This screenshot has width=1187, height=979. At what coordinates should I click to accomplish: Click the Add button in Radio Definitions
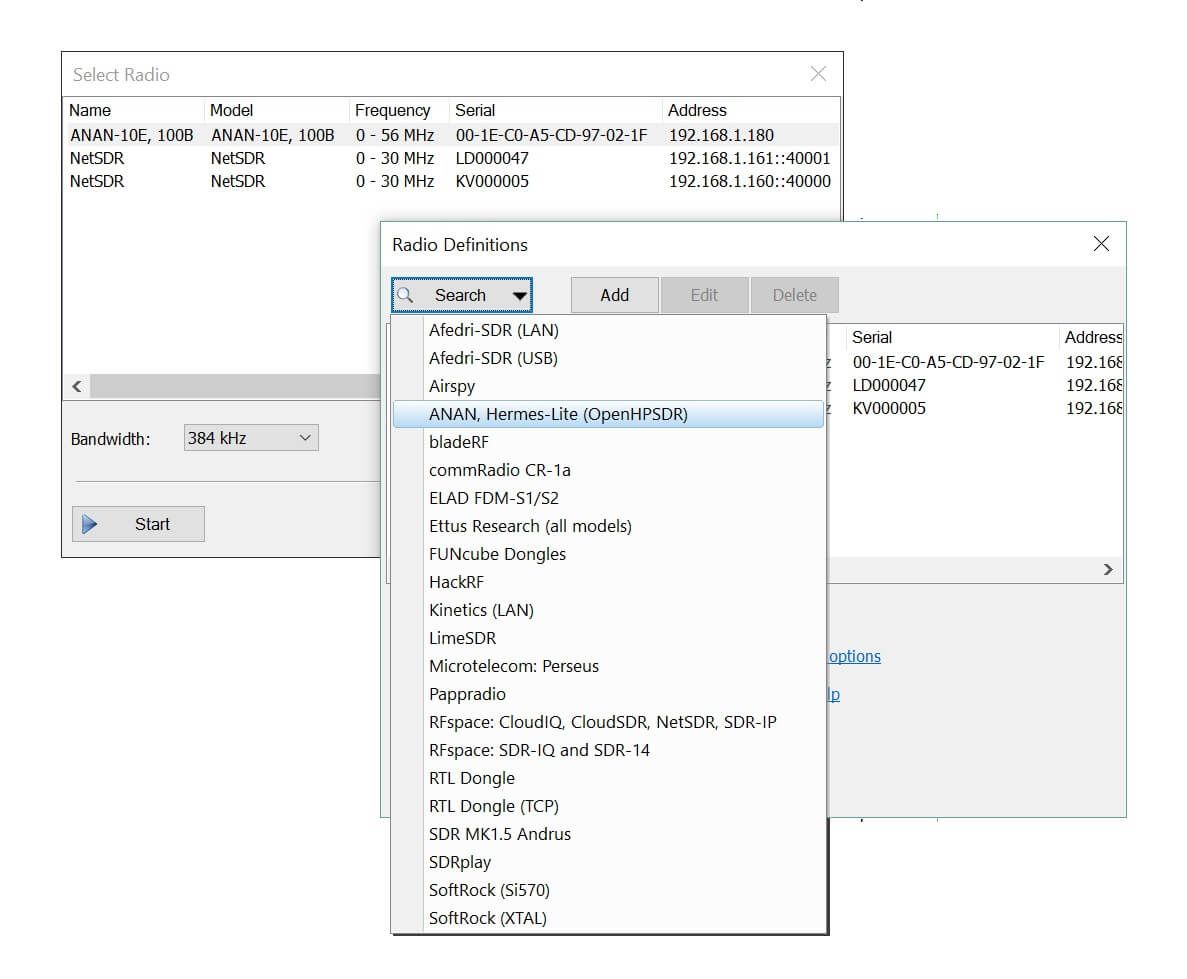(x=613, y=295)
